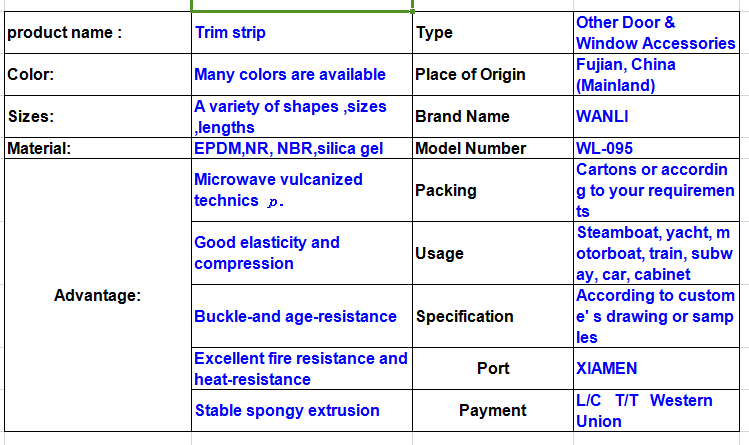Select the 'XIAMEN' port cell
The height and width of the screenshot is (445, 749).
click(656, 369)
